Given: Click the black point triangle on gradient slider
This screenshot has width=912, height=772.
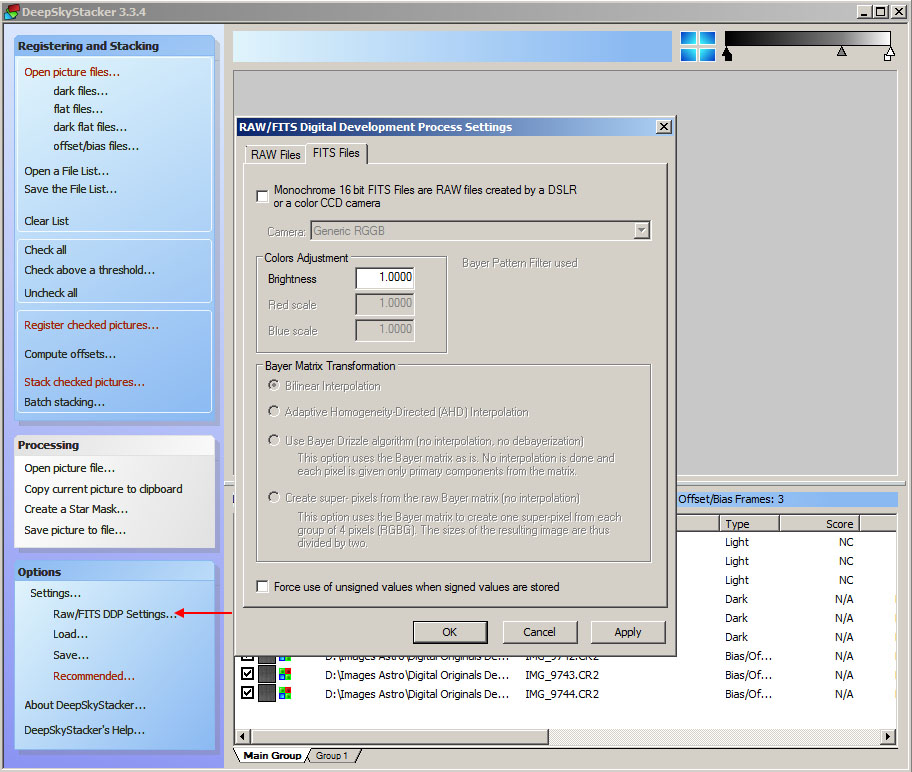Looking at the screenshot, I should (x=727, y=55).
